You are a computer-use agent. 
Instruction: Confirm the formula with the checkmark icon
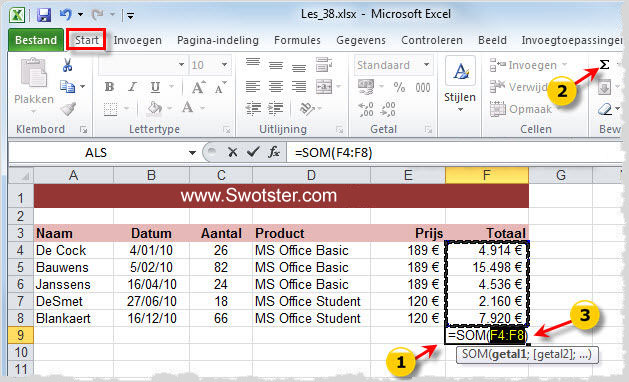(x=253, y=152)
